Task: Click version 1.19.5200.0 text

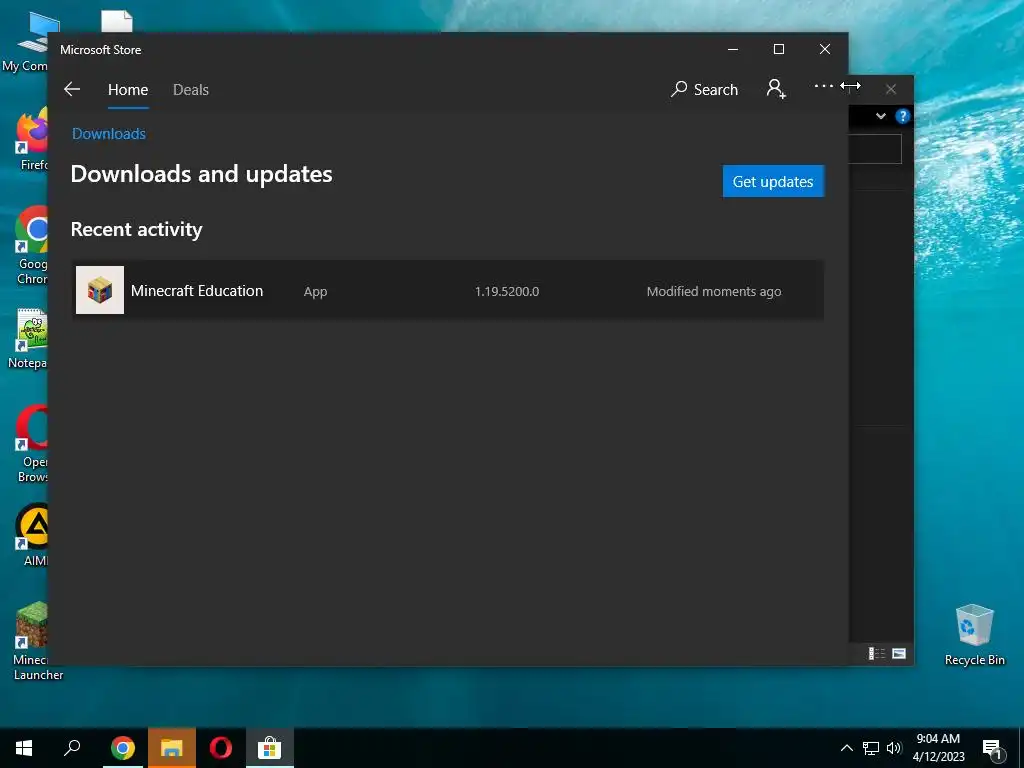Action: [507, 292]
